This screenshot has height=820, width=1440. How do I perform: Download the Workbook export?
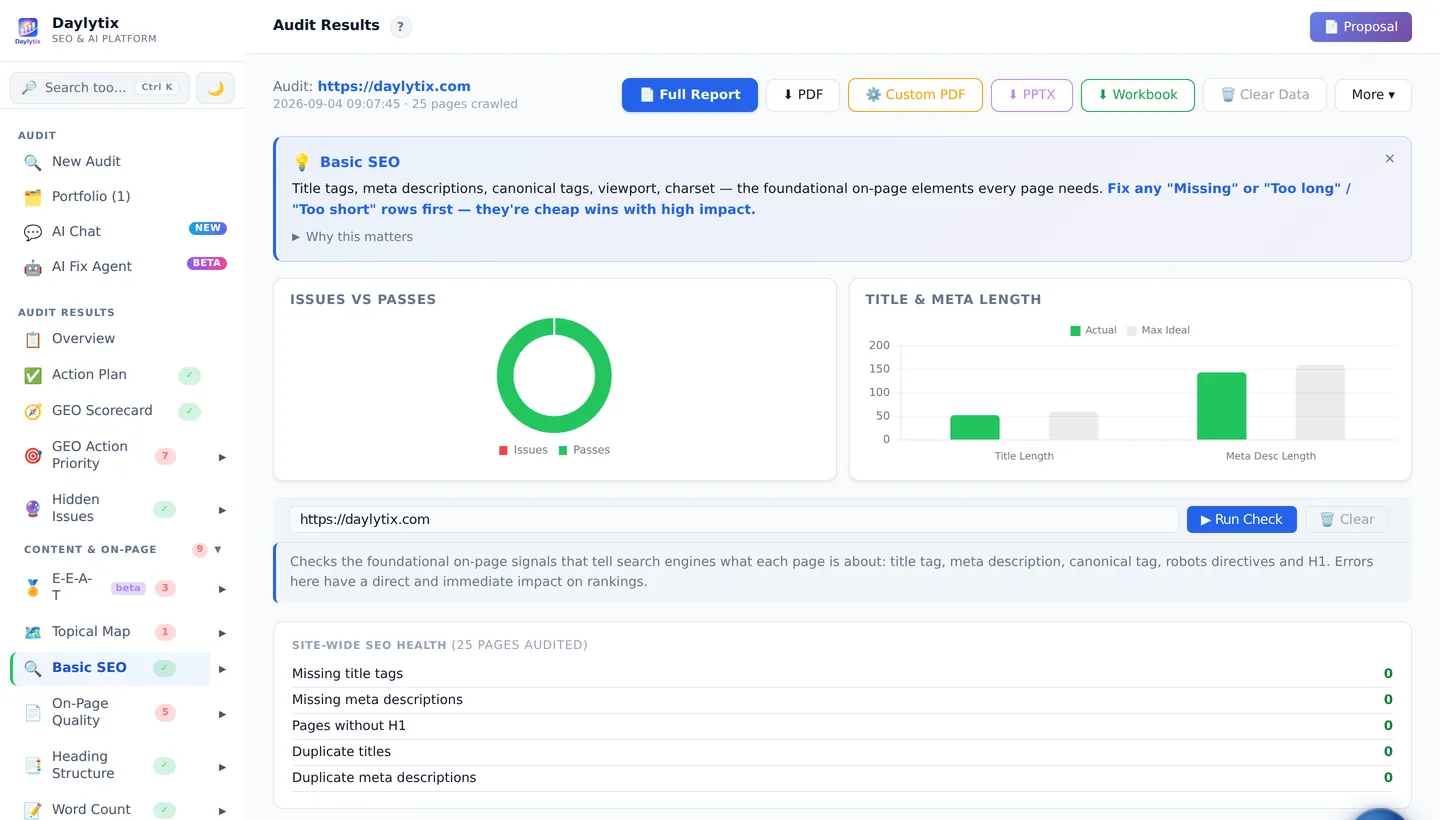(x=1138, y=95)
